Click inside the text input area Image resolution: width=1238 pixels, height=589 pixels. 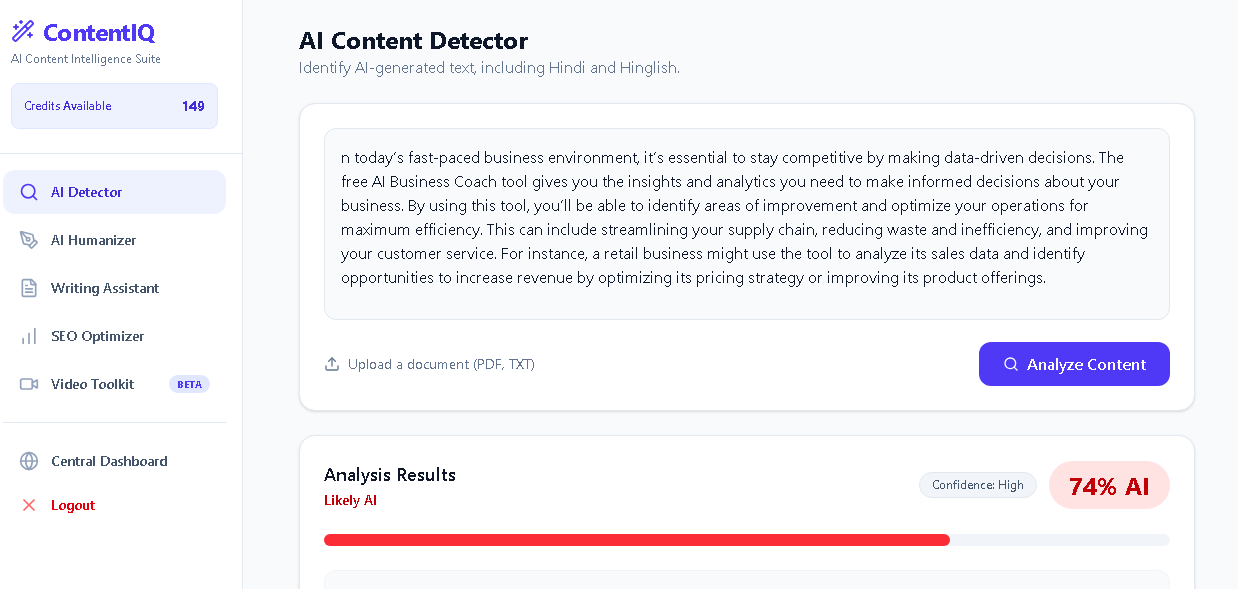point(746,222)
